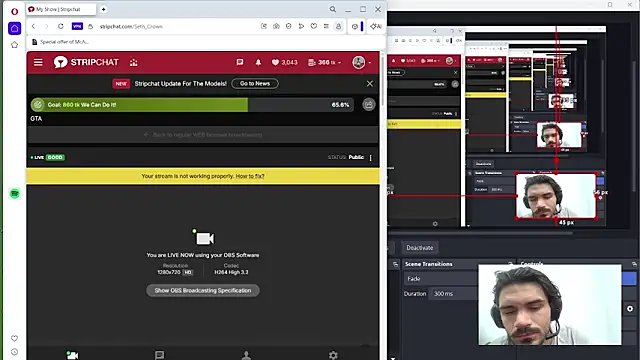Click the tab search magnifier icon
The height and width of the screenshot is (360, 640).
tap(333, 9)
